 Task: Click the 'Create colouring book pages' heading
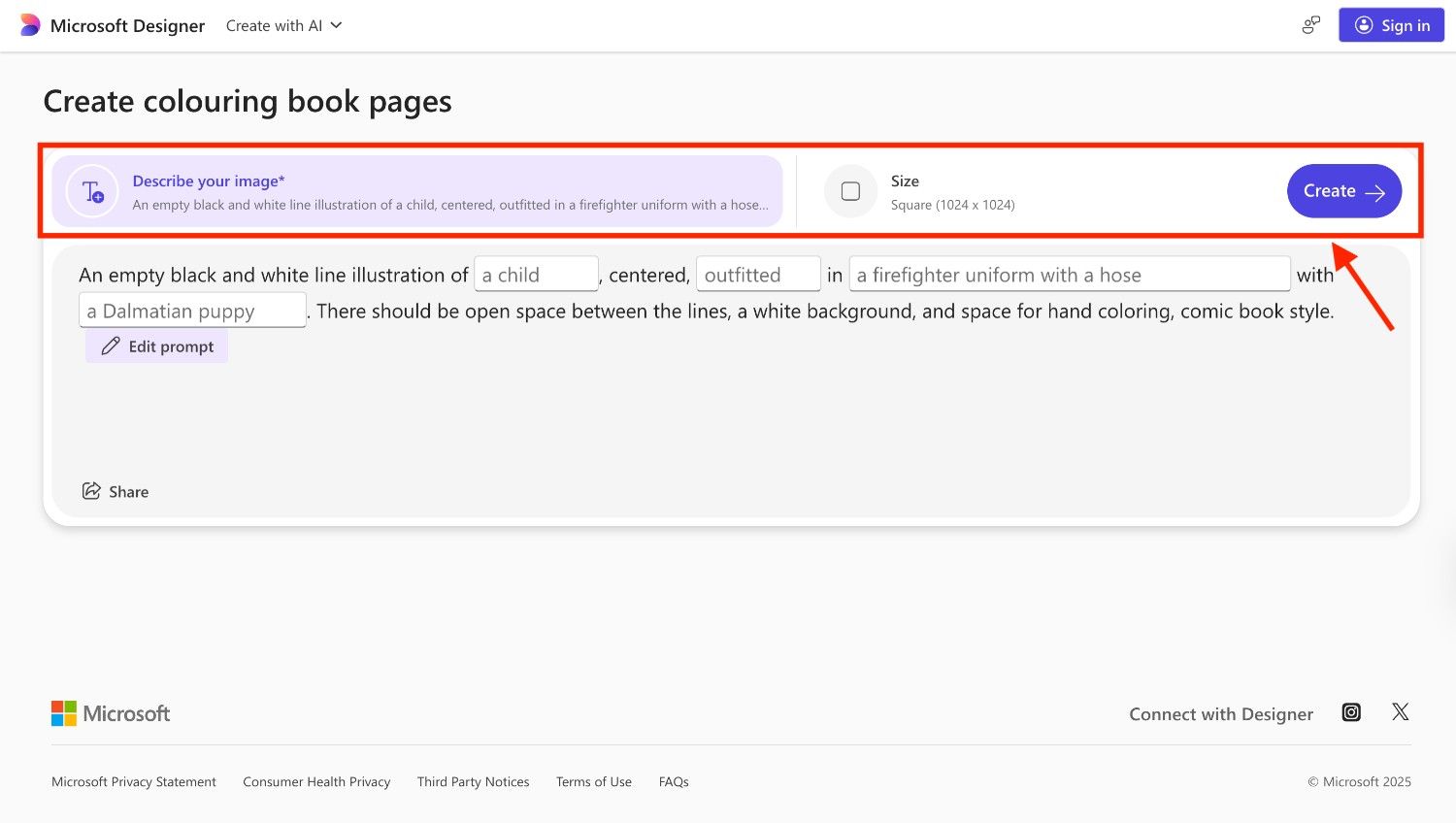click(248, 102)
